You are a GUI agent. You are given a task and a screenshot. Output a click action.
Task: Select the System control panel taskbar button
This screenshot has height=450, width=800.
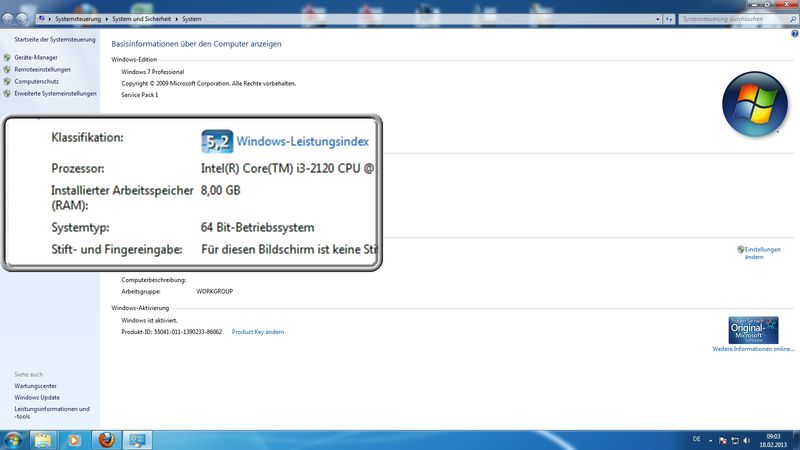(137, 440)
